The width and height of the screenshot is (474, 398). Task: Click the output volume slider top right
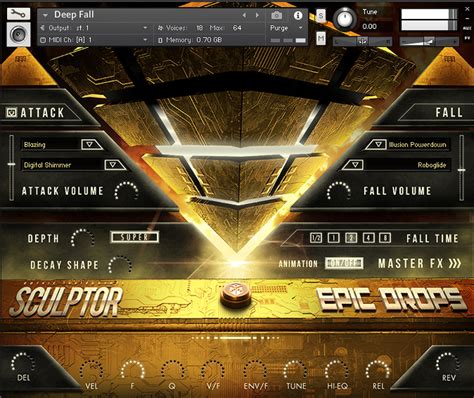[429, 41]
